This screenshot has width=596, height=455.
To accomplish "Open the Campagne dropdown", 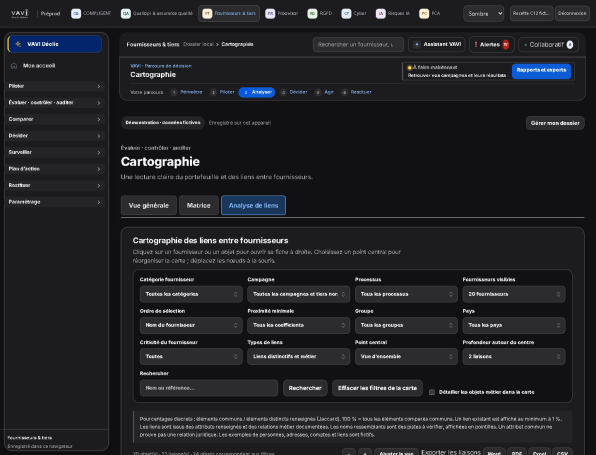I will [x=299, y=294].
